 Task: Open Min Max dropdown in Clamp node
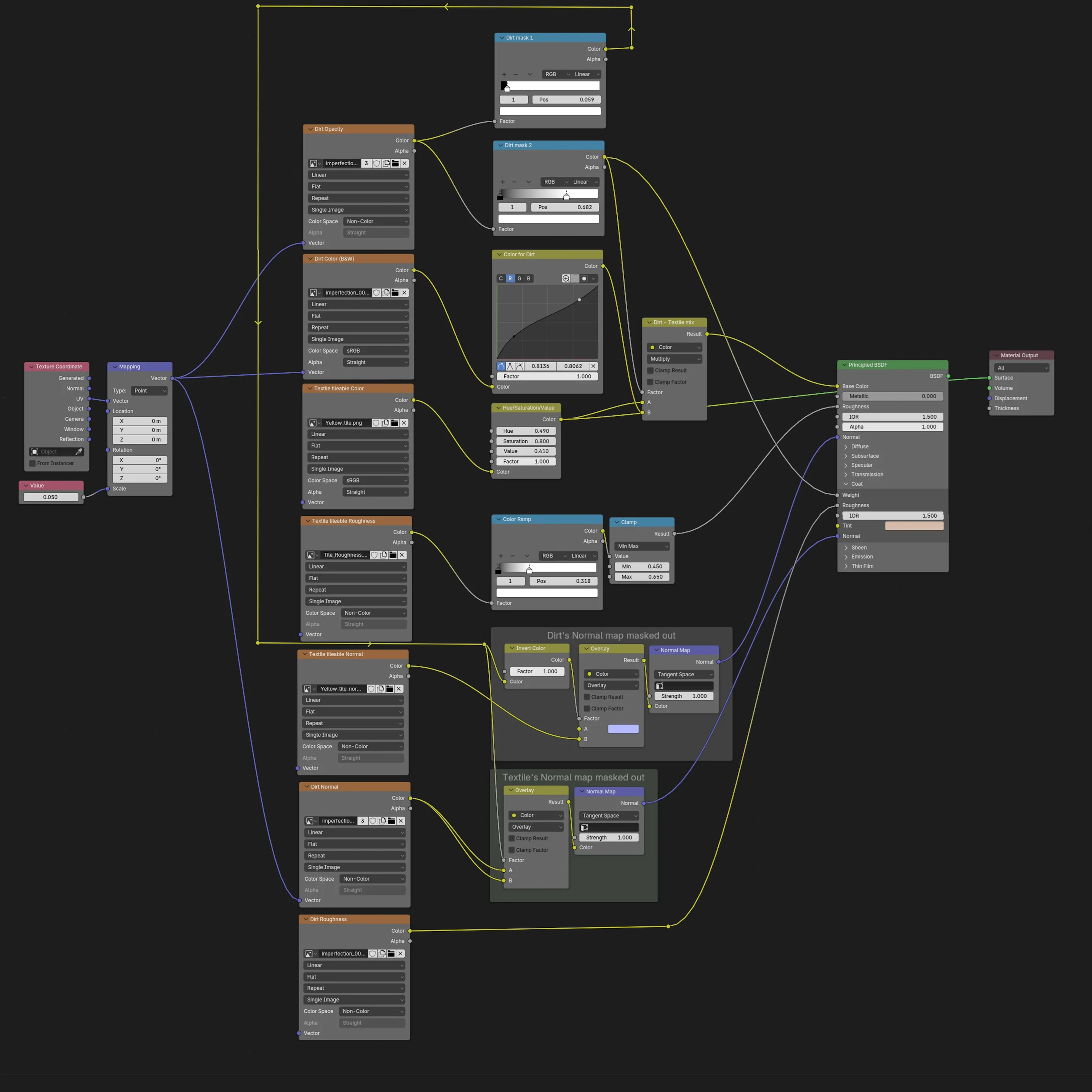(x=642, y=547)
